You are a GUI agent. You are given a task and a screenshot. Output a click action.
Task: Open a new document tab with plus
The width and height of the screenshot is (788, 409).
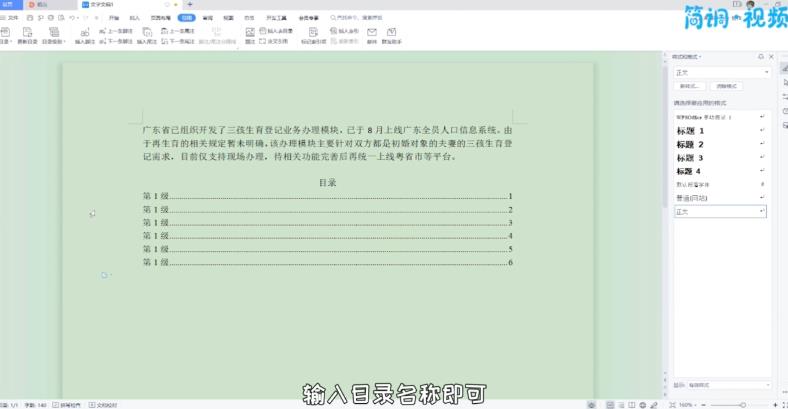pyautogui.click(x=190, y=5)
